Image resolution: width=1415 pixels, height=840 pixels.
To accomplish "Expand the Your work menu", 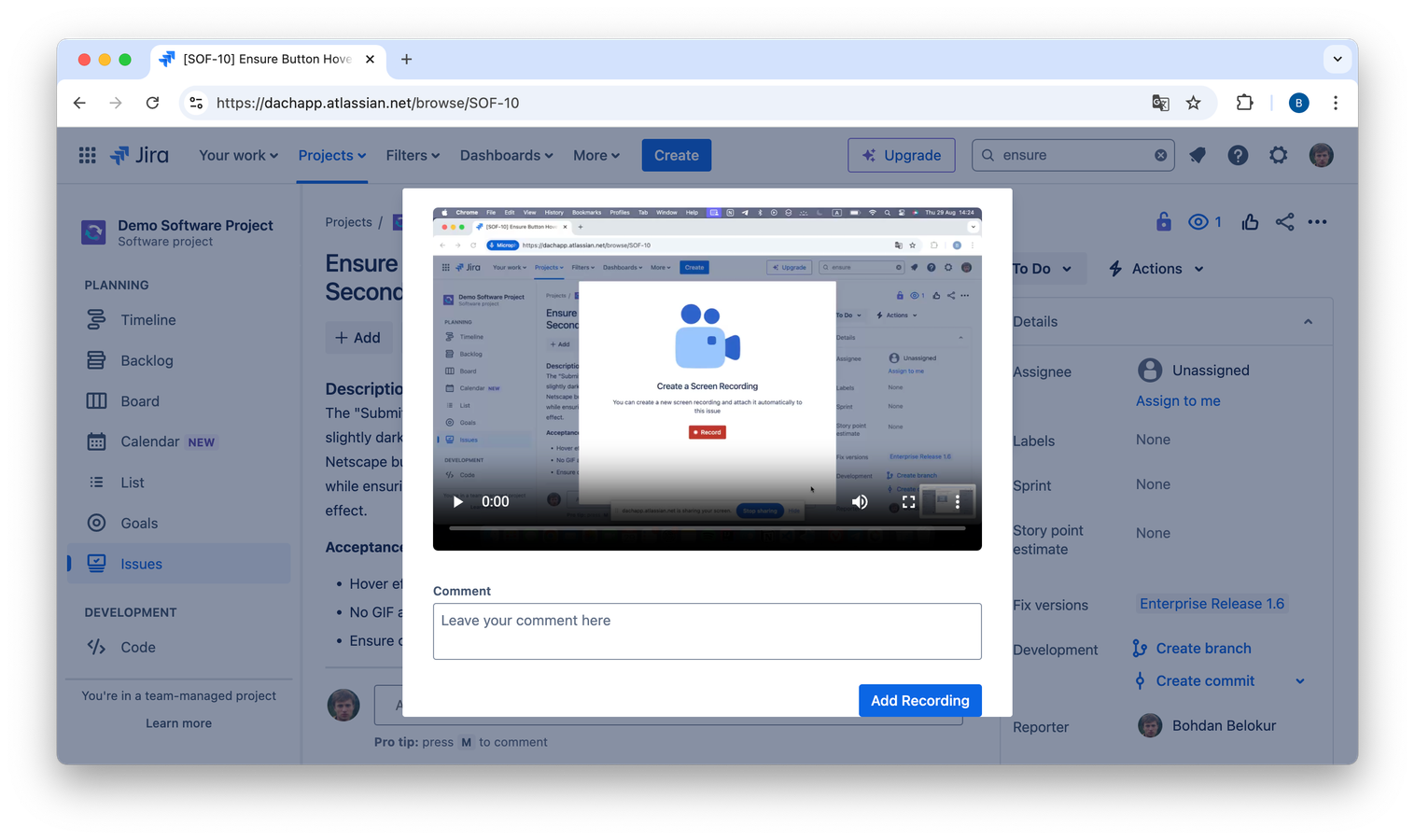I will coord(238,155).
